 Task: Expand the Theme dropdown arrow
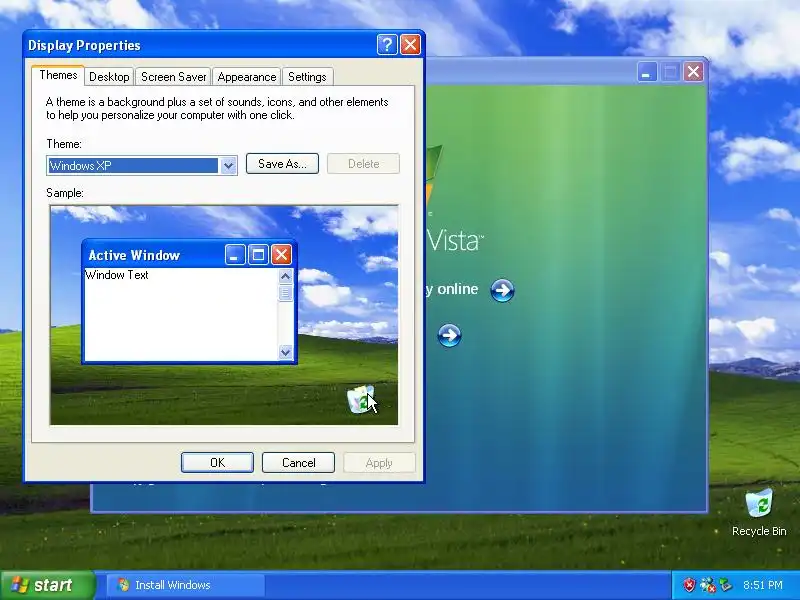(x=228, y=165)
